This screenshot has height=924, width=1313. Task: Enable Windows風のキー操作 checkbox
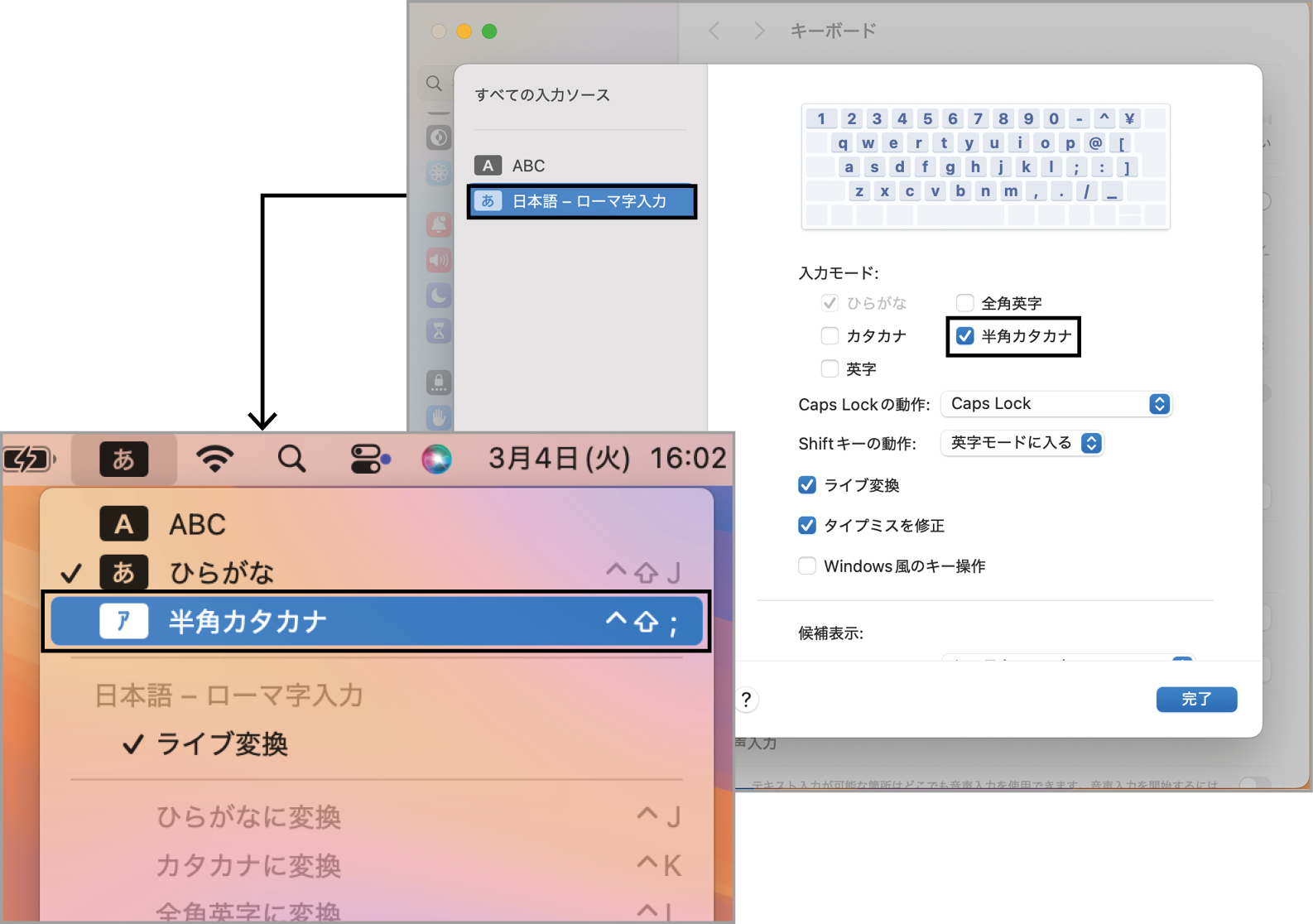click(807, 565)
